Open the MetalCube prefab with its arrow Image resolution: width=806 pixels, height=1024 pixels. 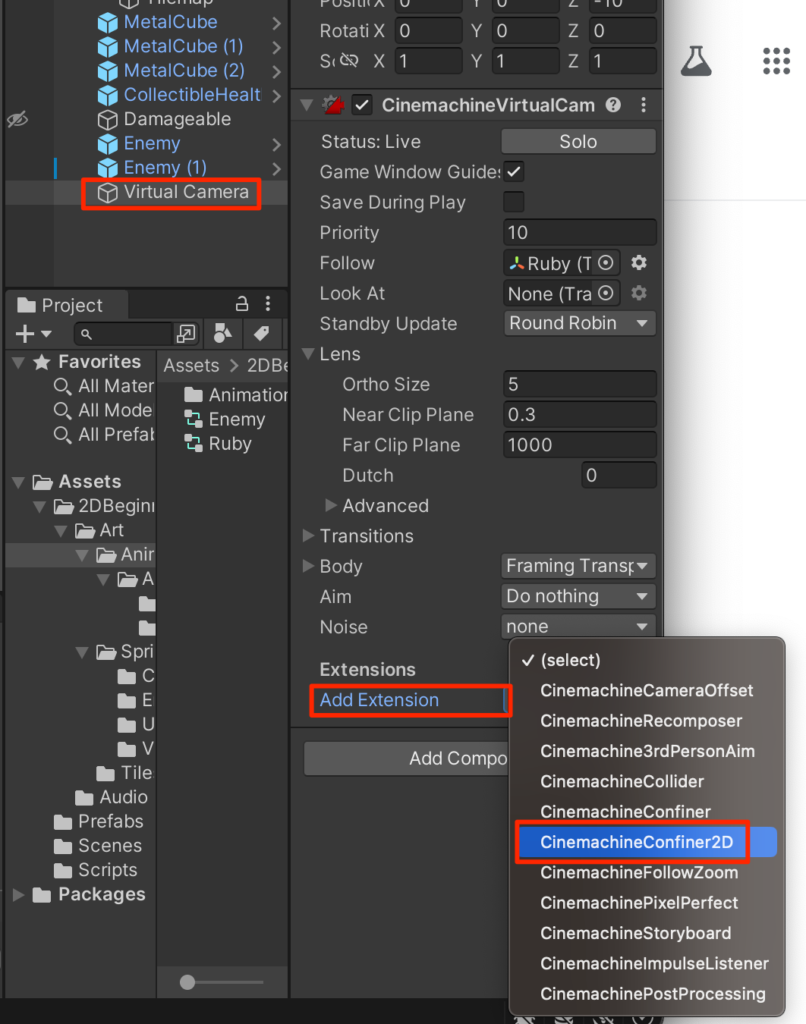point(276,24)
